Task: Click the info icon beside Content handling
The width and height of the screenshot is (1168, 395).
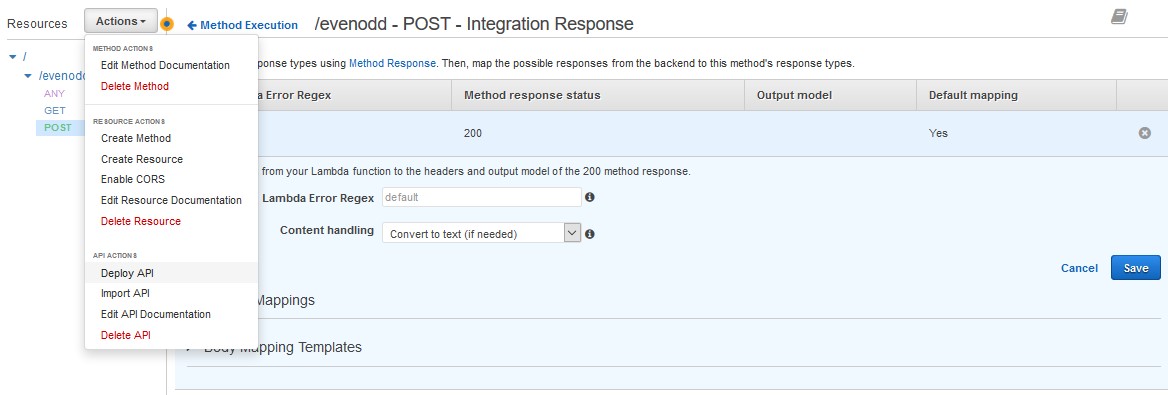Action: (589, 233)
